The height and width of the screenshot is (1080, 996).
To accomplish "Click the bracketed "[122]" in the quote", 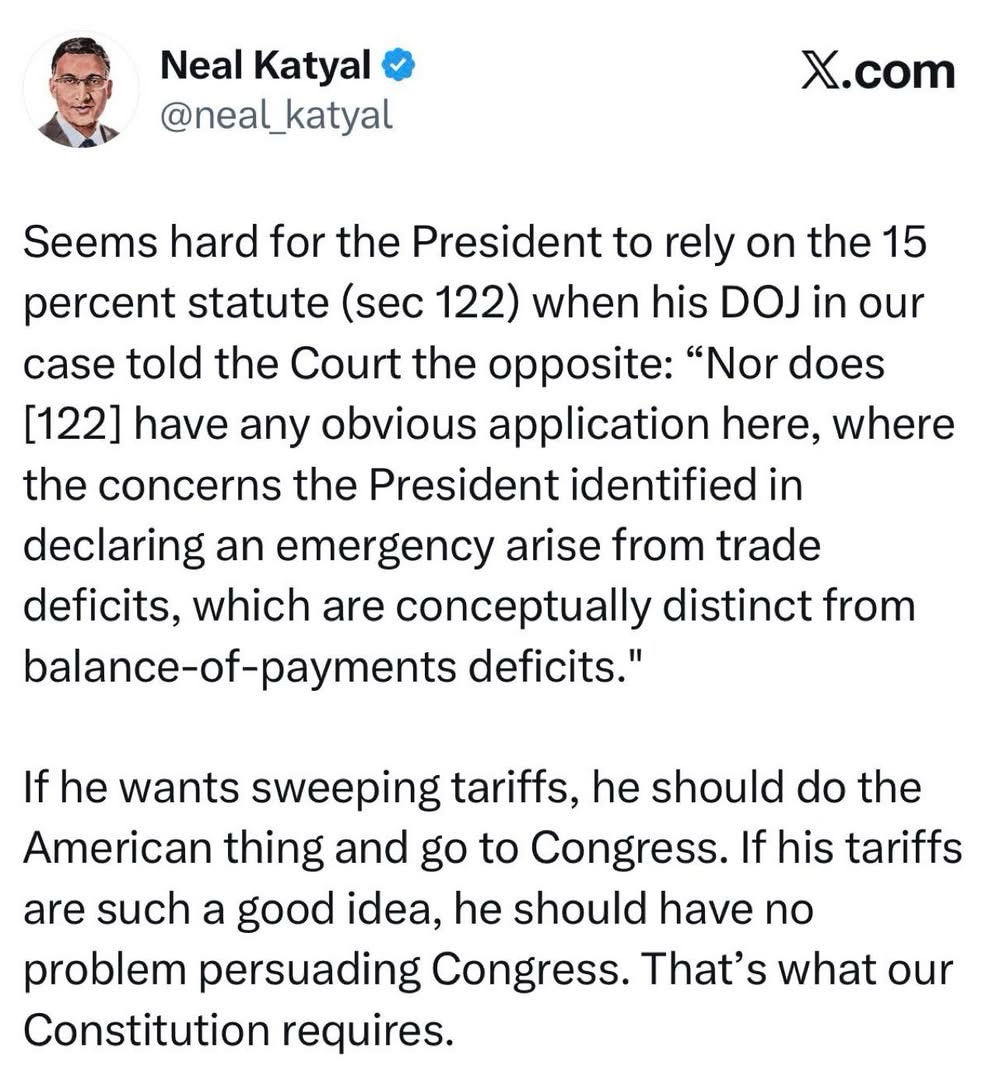I will (x=70, y=425).
